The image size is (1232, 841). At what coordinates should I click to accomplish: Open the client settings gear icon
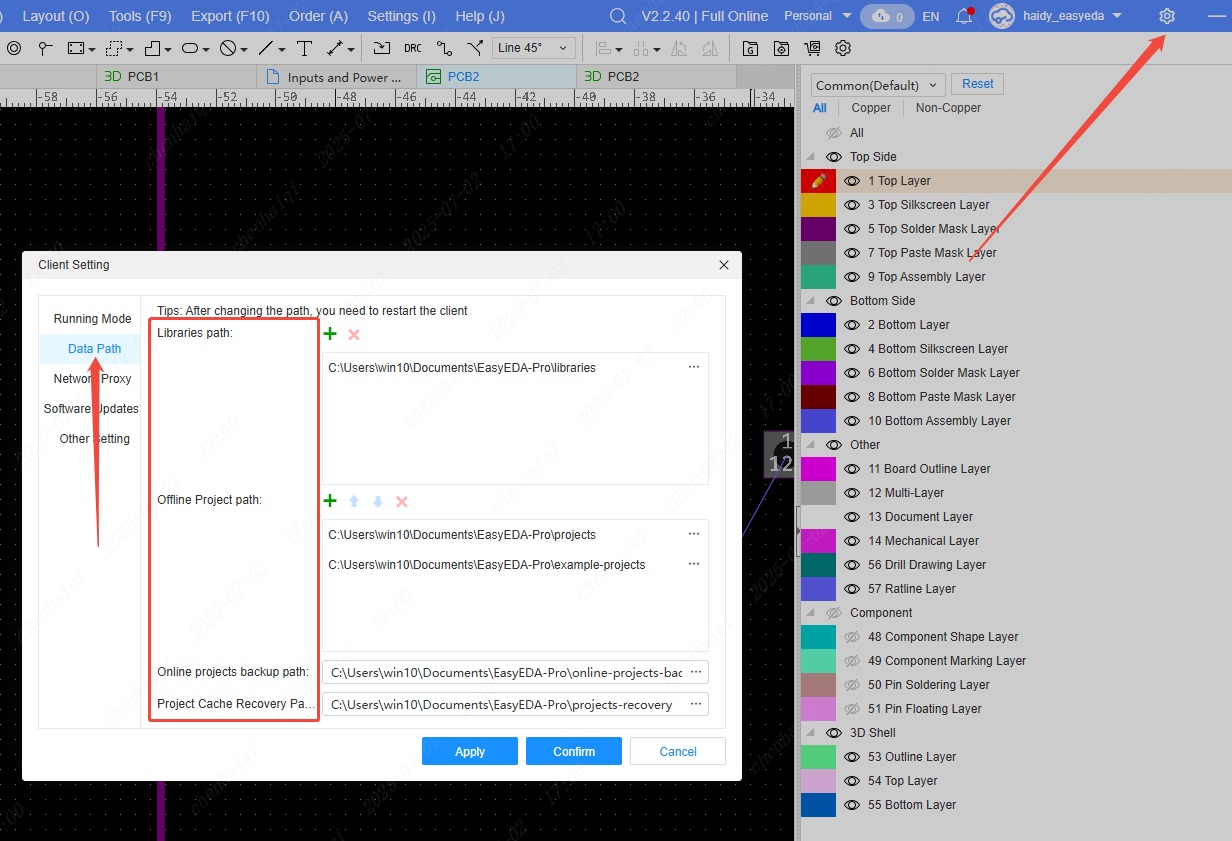click(x=1166, y=16)
